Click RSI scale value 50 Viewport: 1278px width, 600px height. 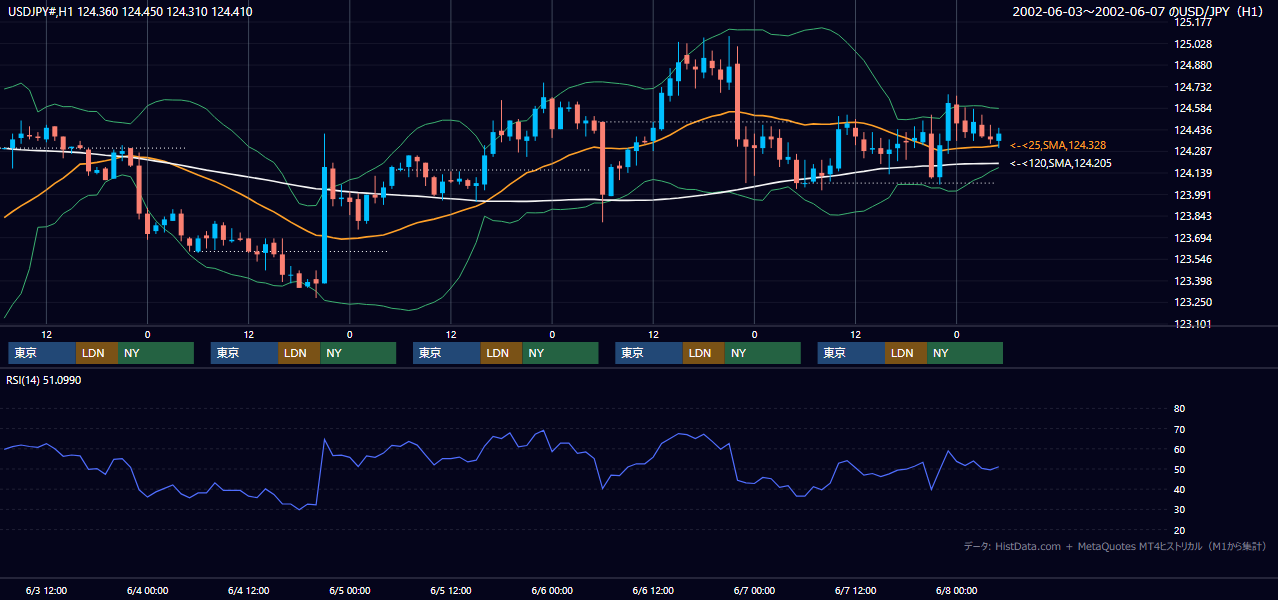(1179, 469)
